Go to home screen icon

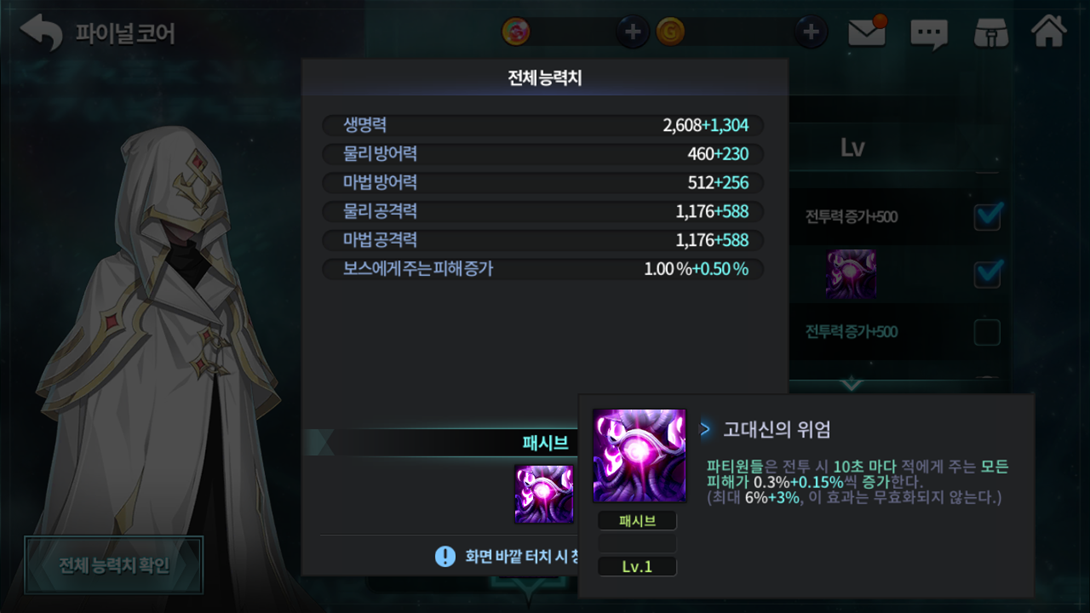point(1048,31)
